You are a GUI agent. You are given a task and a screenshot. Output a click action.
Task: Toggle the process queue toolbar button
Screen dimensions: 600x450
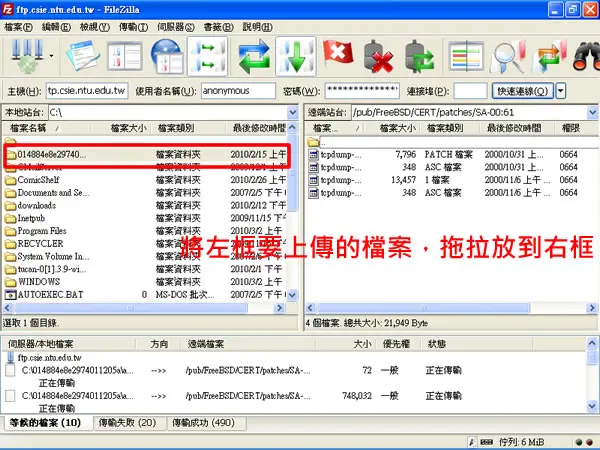point(296,57)
